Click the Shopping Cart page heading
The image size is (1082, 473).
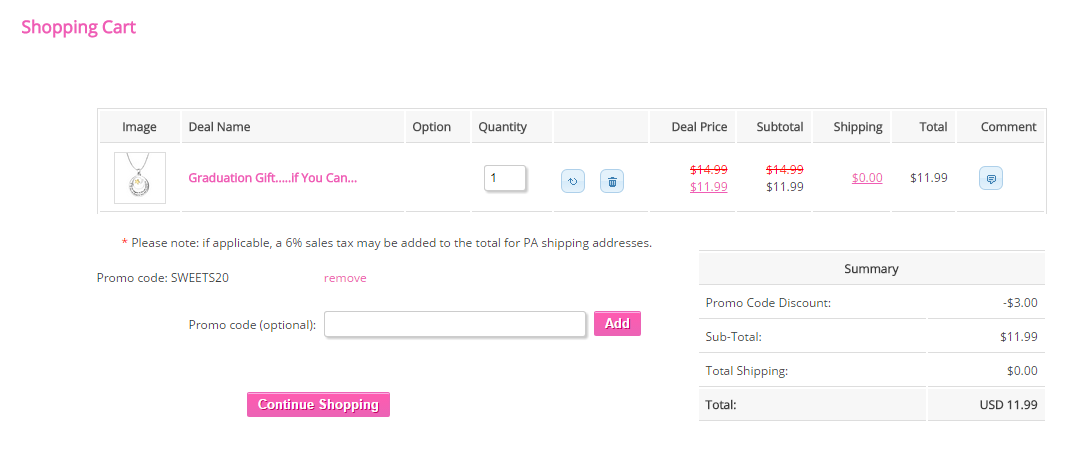click(78, 27)
